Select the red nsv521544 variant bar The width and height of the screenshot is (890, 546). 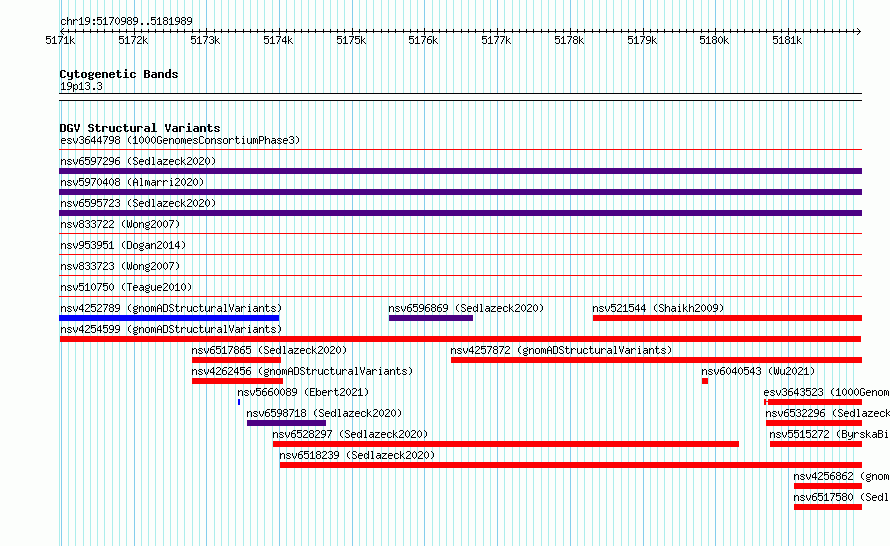click(x=728, y=318)
